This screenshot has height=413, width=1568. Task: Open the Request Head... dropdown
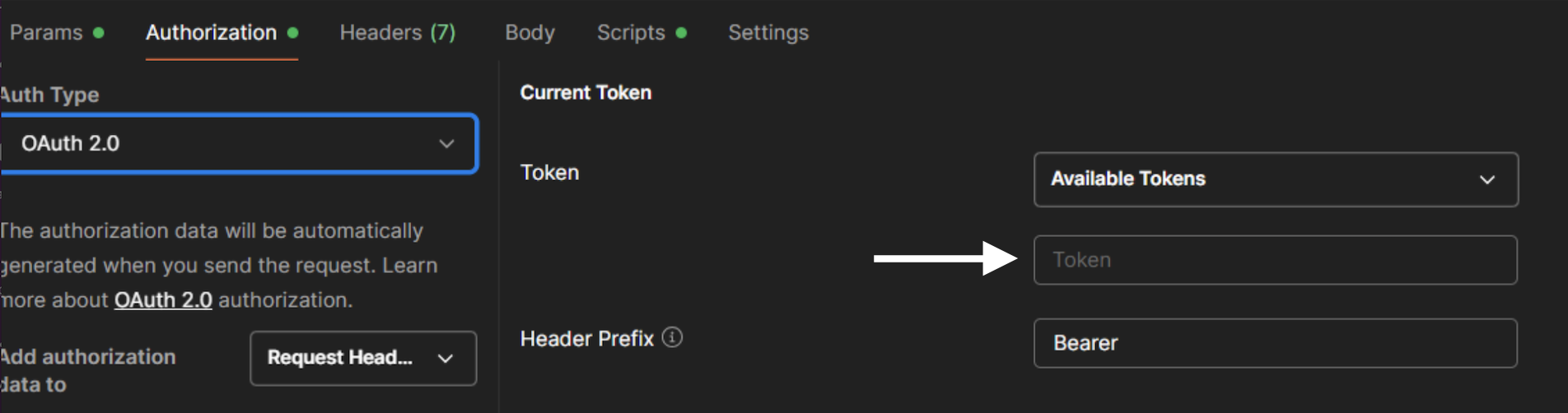tap(362, 358)
